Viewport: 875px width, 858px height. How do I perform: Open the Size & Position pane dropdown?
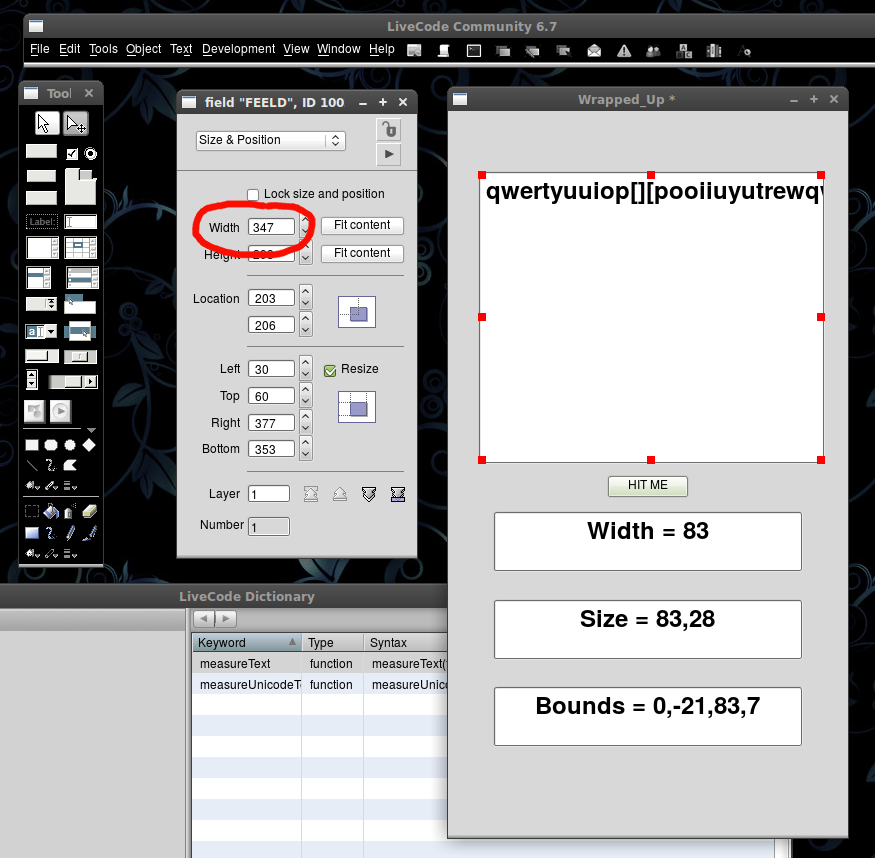point(271,140)
